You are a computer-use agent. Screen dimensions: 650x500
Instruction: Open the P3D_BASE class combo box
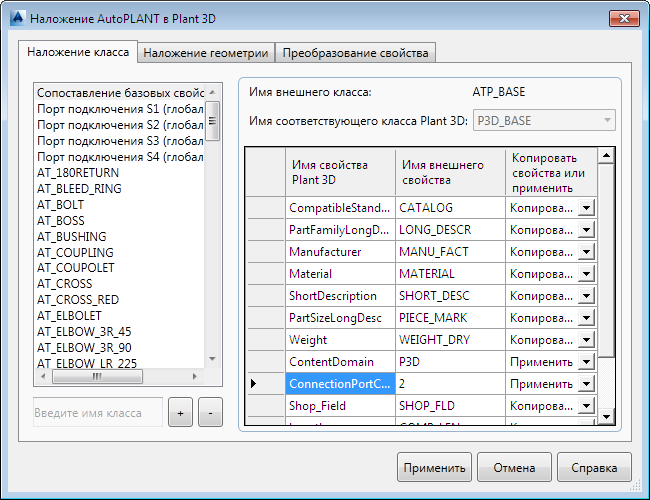tap(544, 121)
